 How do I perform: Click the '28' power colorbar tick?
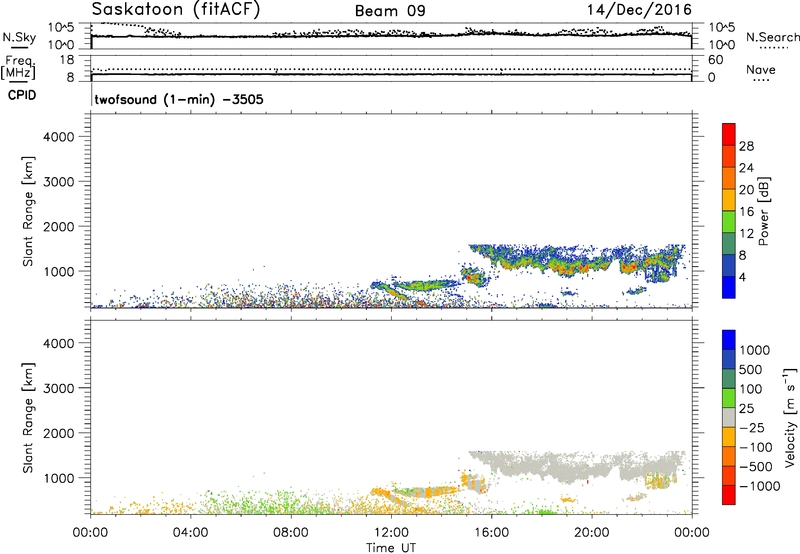(746, 146)
